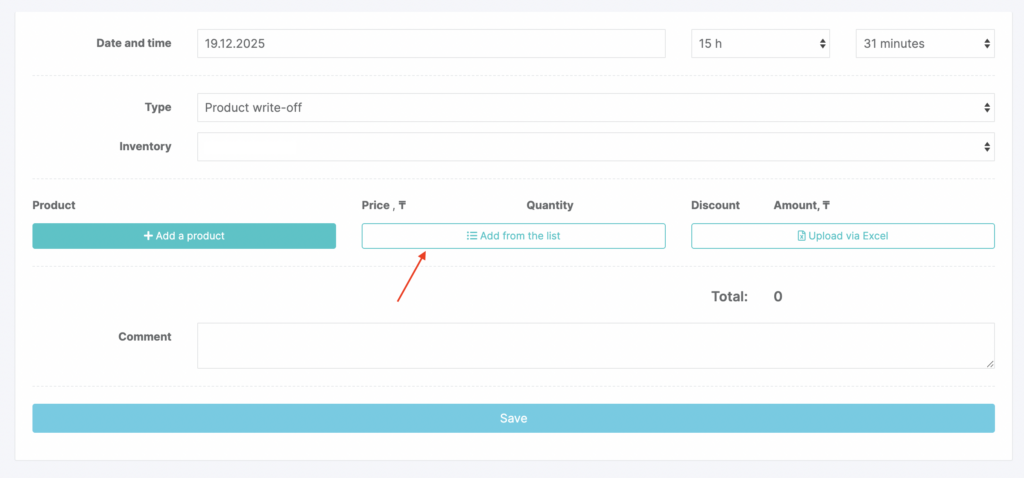
Task: Open the Type dropdown set to Product write-off
Action: point(595,107)
